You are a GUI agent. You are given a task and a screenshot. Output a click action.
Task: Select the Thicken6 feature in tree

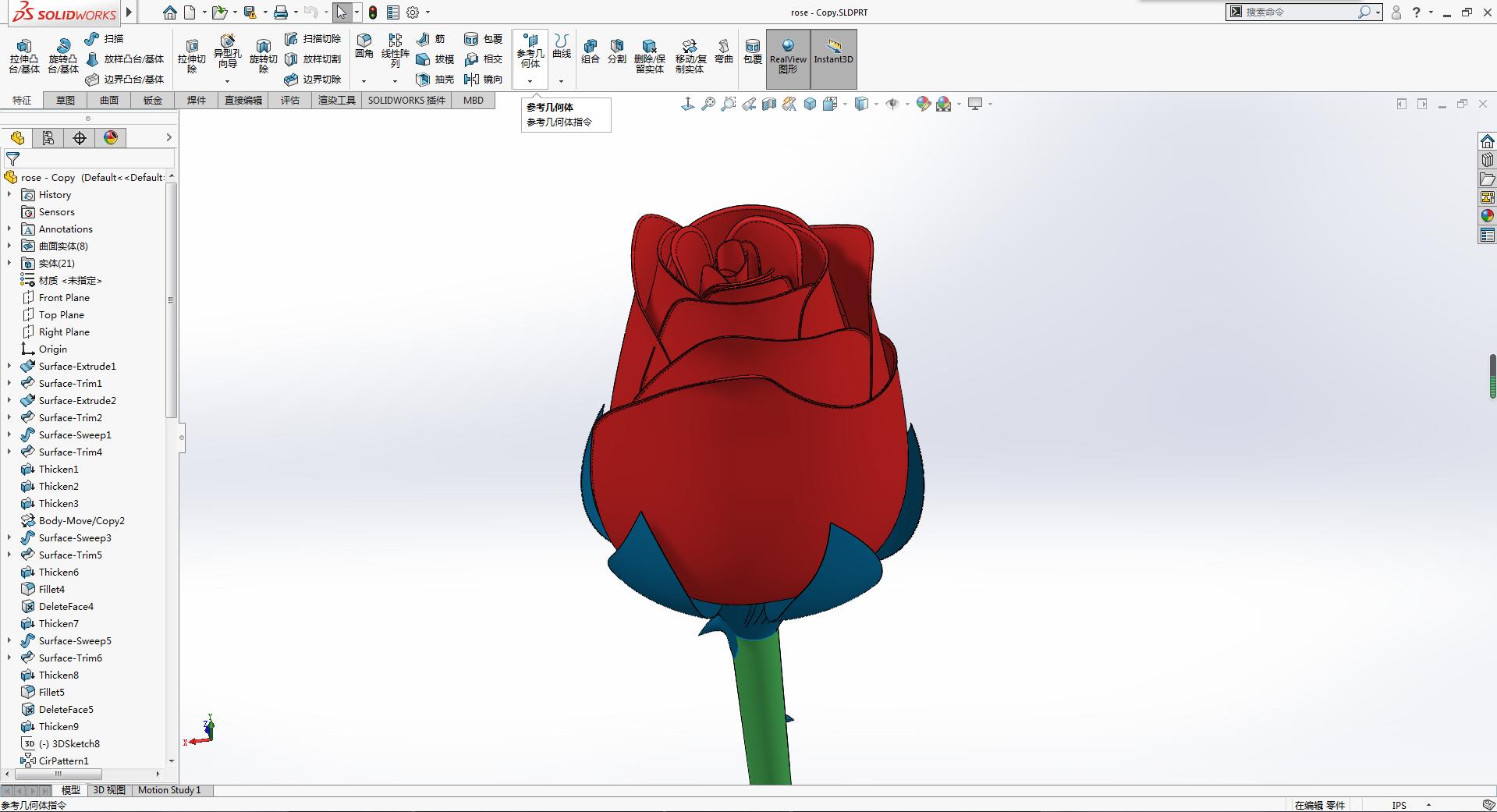pos(50,573)
